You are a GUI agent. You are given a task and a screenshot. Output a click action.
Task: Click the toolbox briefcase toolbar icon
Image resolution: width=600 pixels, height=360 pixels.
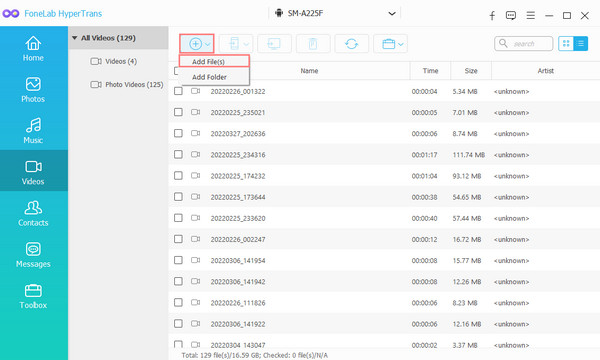click(388, 44)
